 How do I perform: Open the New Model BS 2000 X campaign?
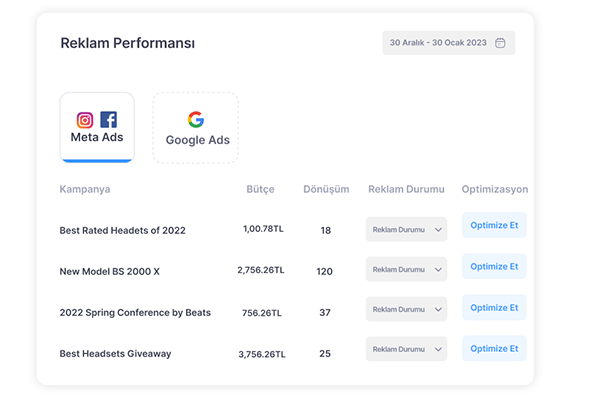[x=109, y=271]
